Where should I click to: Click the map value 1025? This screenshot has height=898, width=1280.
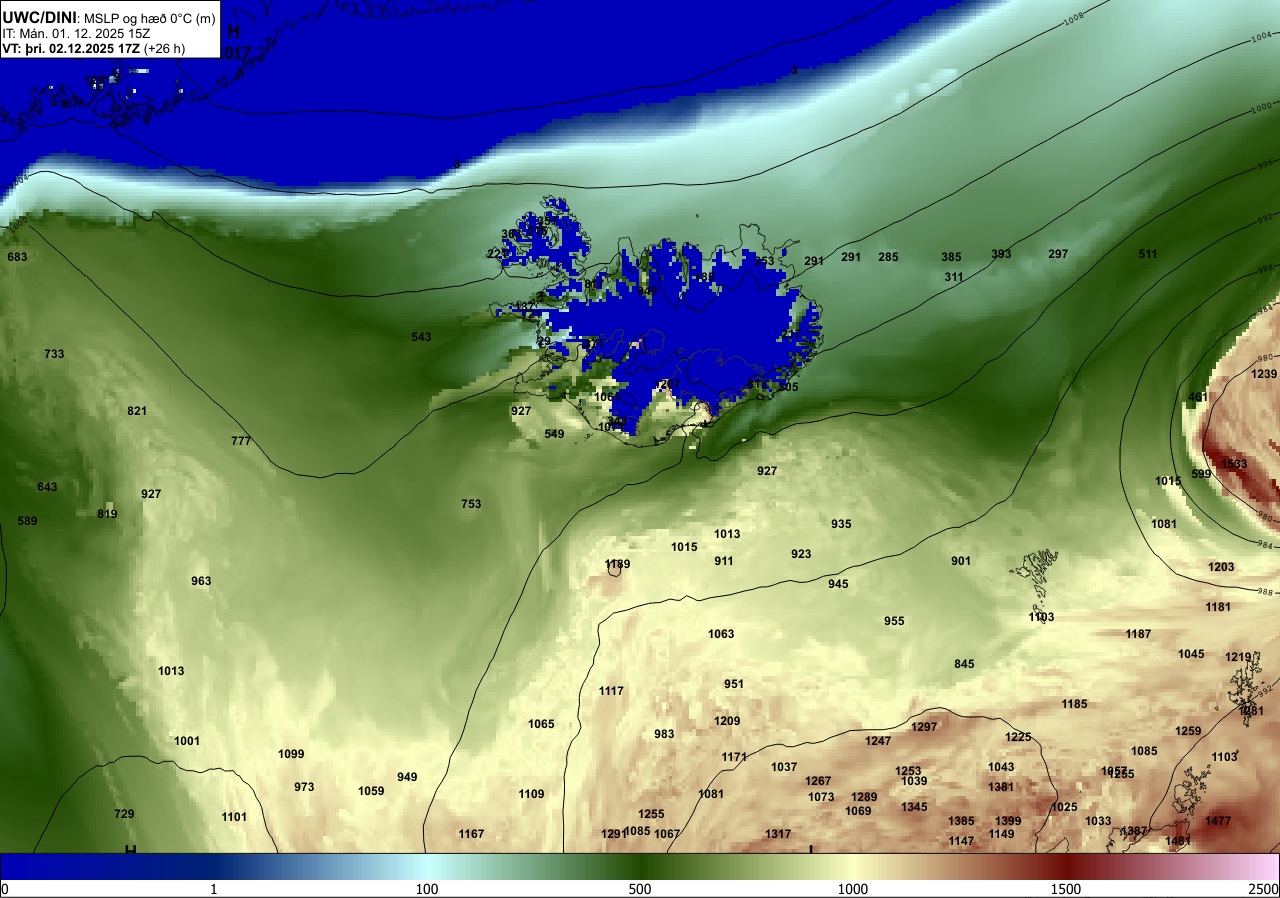pos(1064,807)
